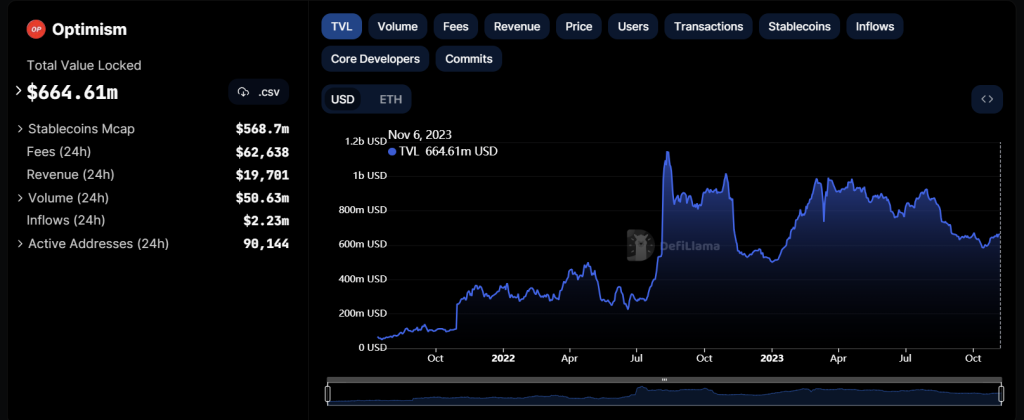Click the right handle of range slider

click(x=1000, y=393)
